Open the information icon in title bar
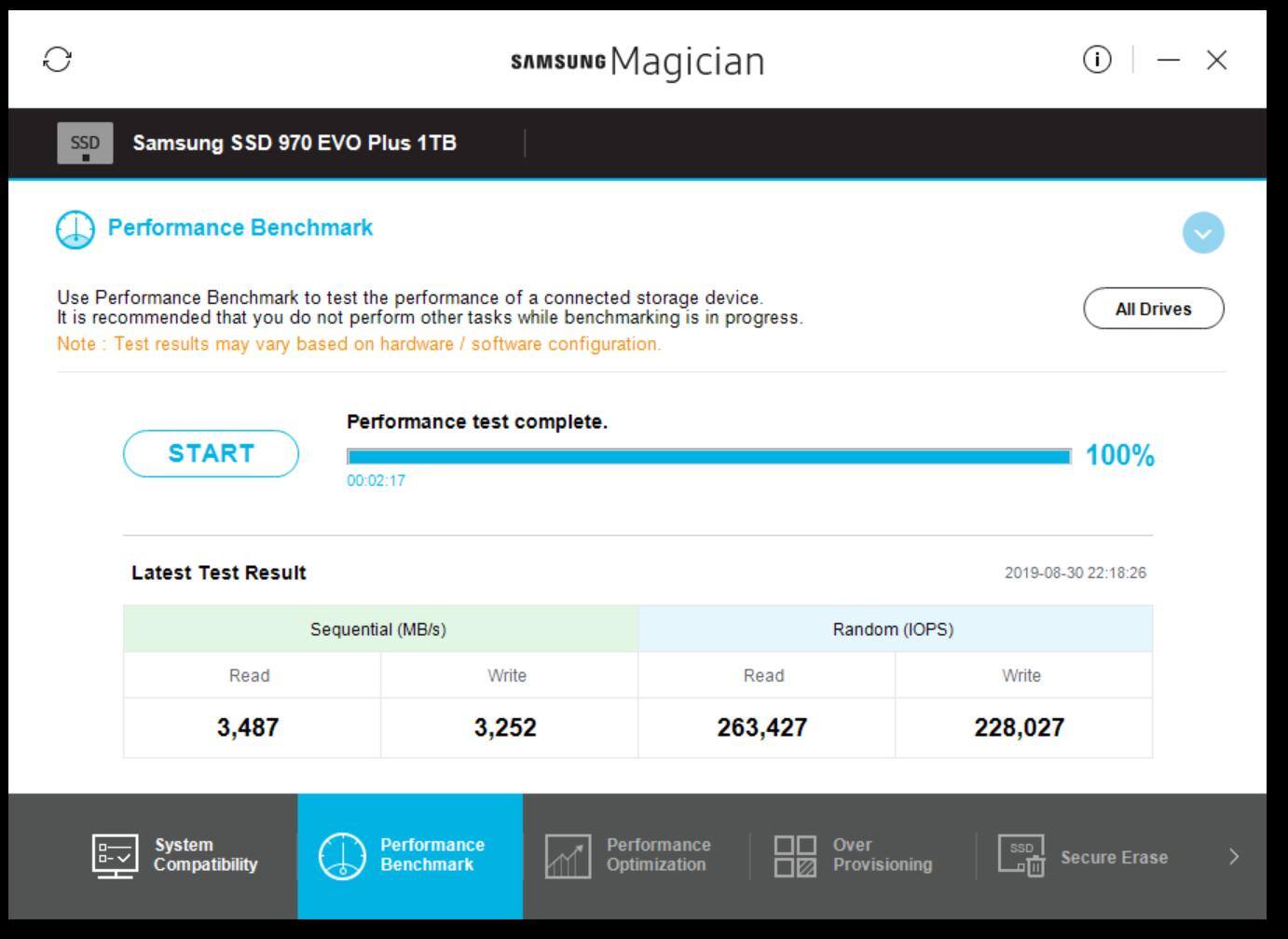1288x939 pixels. pos(1097,60)
